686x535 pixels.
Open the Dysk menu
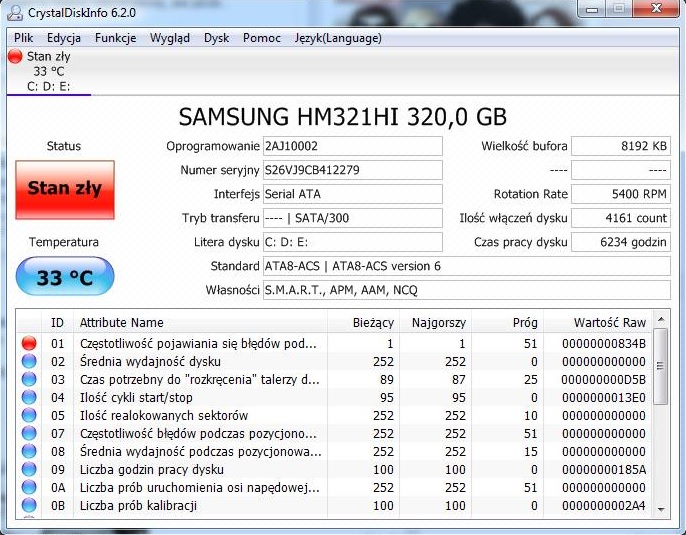(x=217, y=38)
